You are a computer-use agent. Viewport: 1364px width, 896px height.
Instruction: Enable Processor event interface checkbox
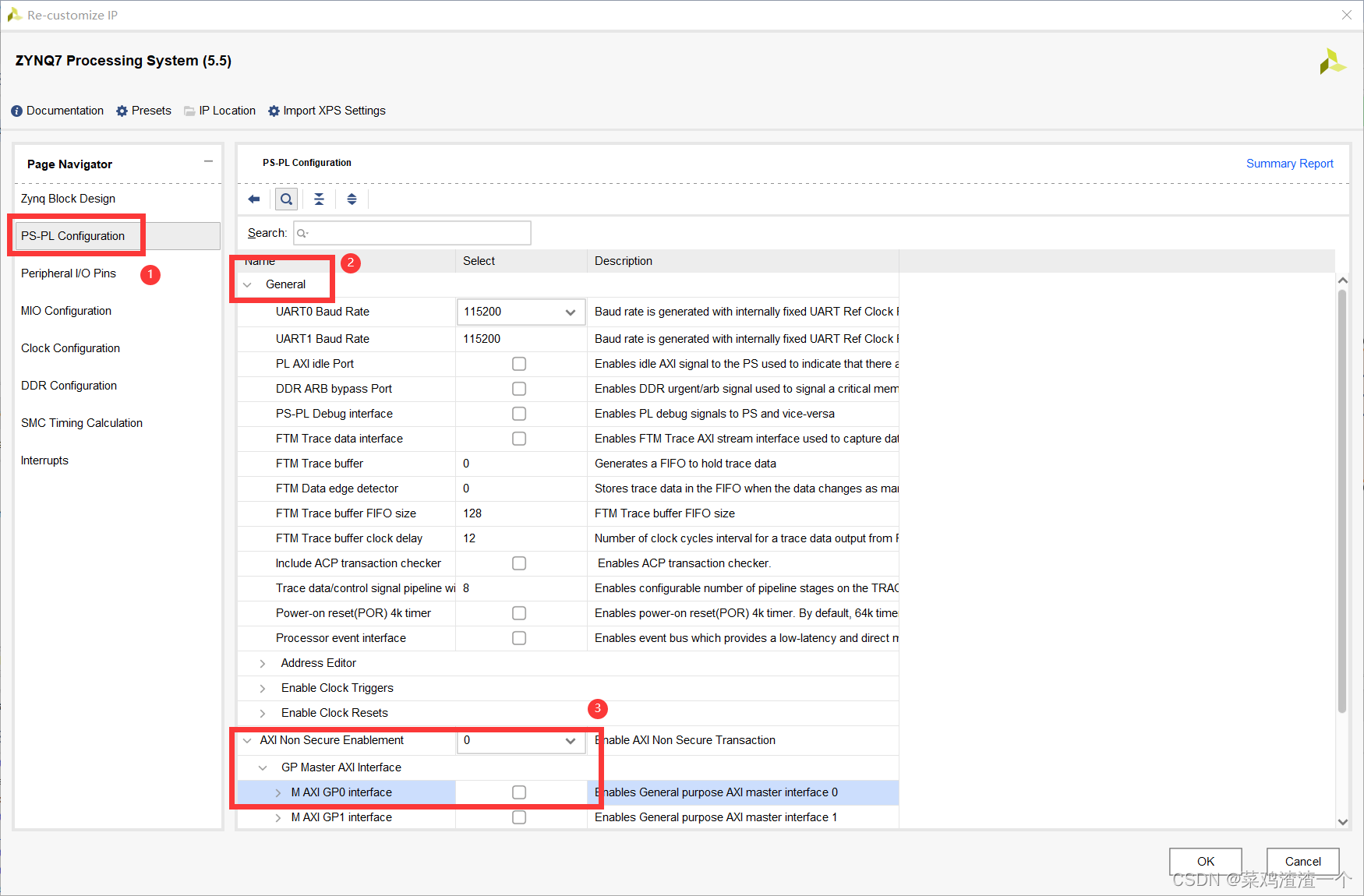coord(519,638)
